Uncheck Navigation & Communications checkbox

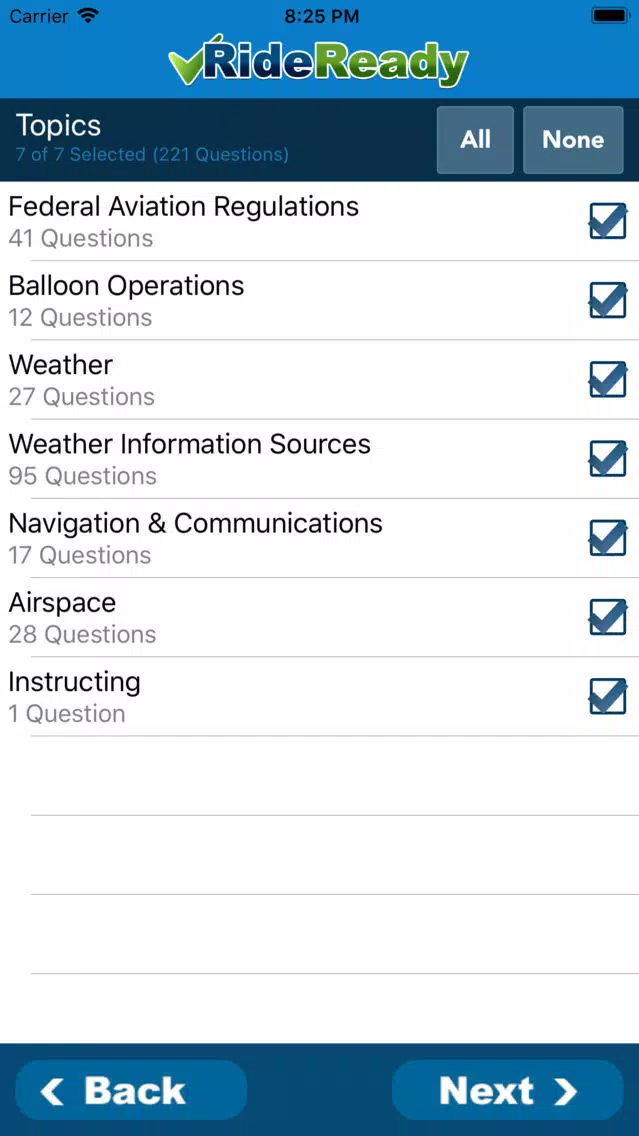coord(607,538)
